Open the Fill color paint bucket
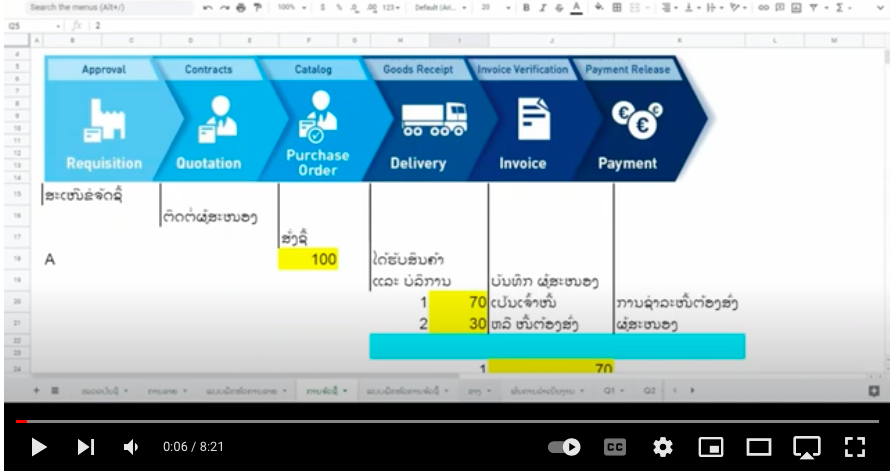 (x=599, y=7)
